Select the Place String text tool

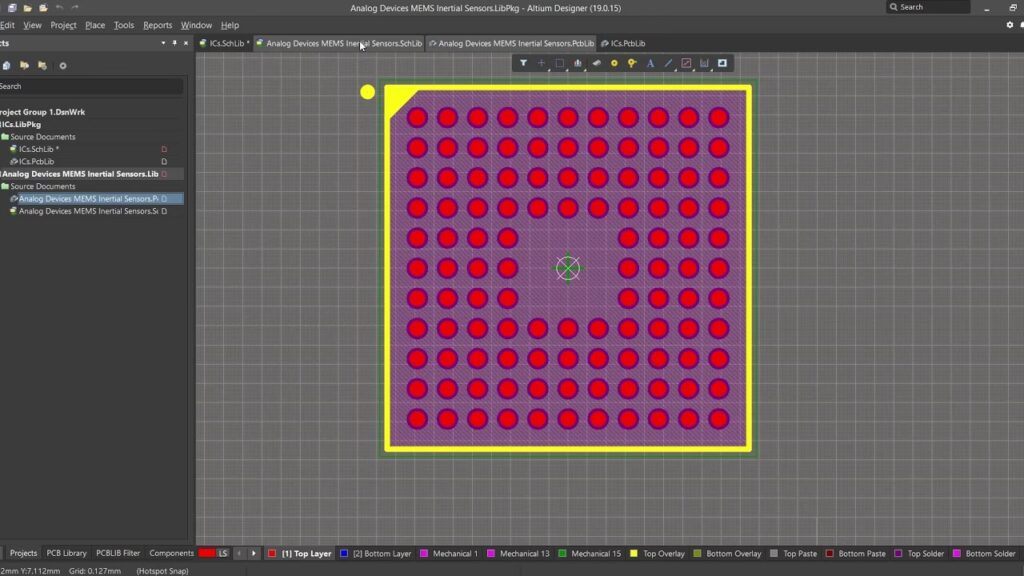[650, 63]
